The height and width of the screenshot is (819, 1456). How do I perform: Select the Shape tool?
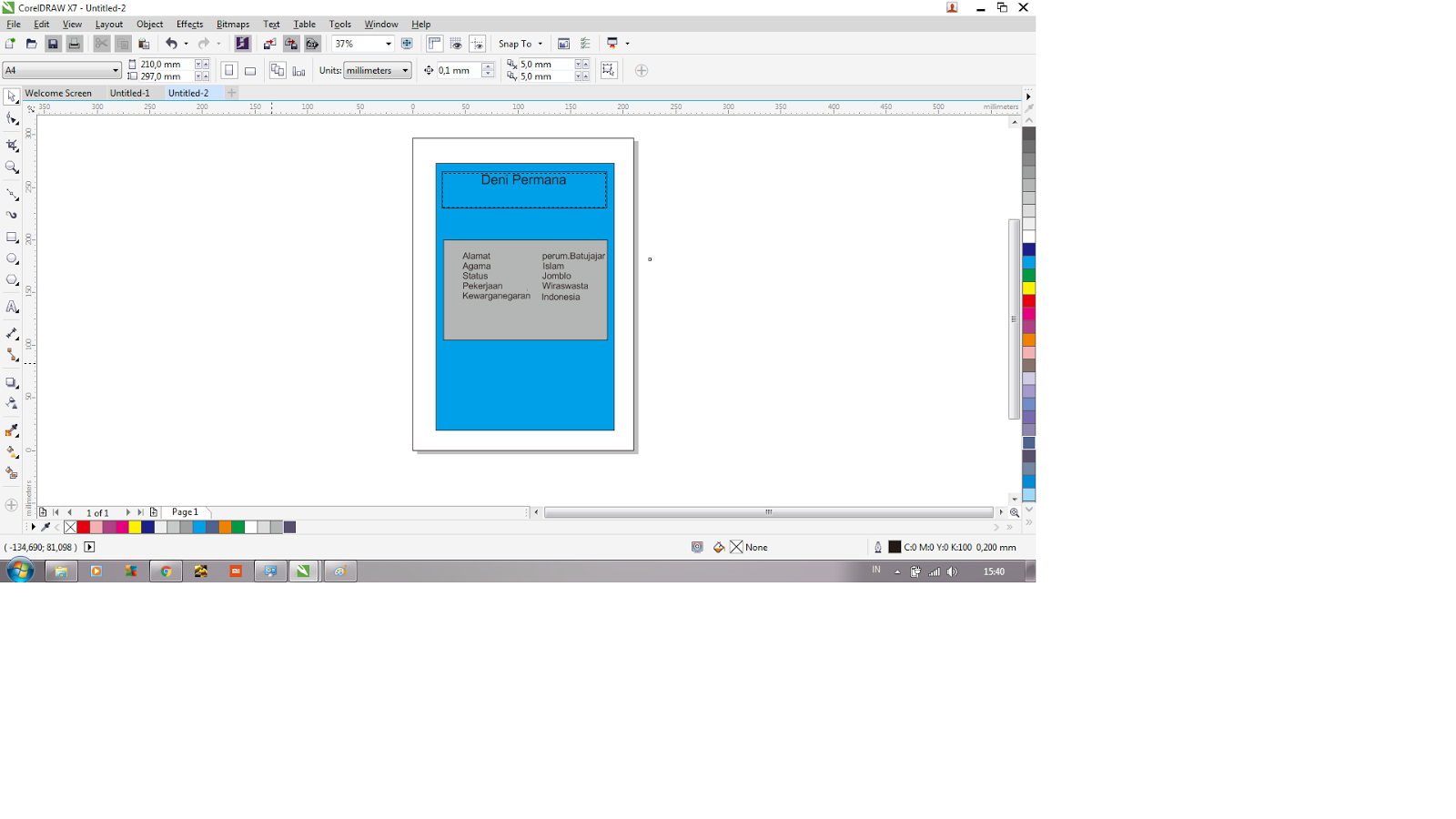click(x=12, y=118)
